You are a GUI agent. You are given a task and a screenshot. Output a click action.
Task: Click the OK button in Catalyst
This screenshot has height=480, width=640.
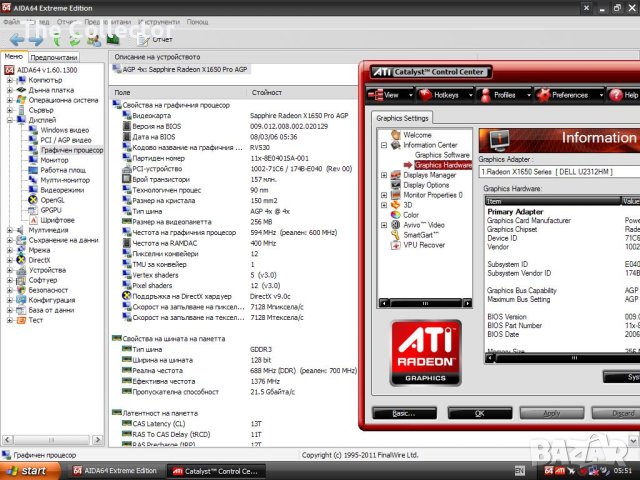(x=479, y=413)
